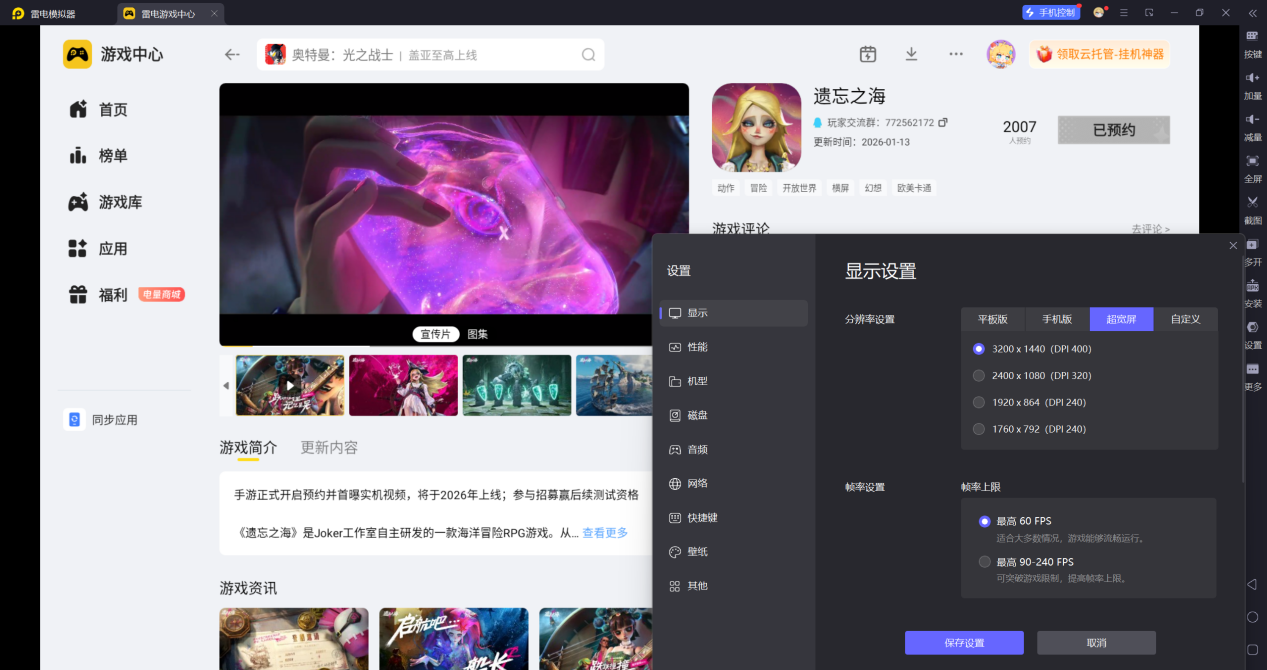
Task: Open 显示 settings category
Action: (x=734, y=313)
